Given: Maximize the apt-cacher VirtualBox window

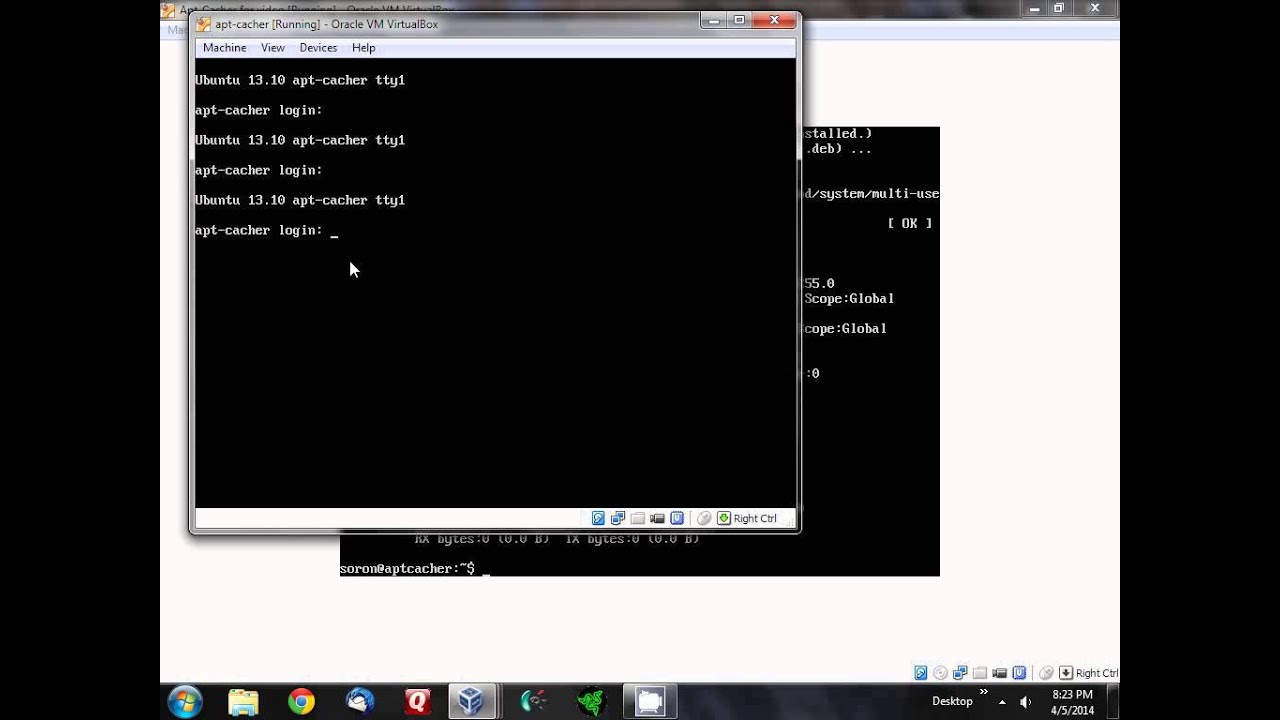Looking at the screenshot, I should click(x=740, y=20).
